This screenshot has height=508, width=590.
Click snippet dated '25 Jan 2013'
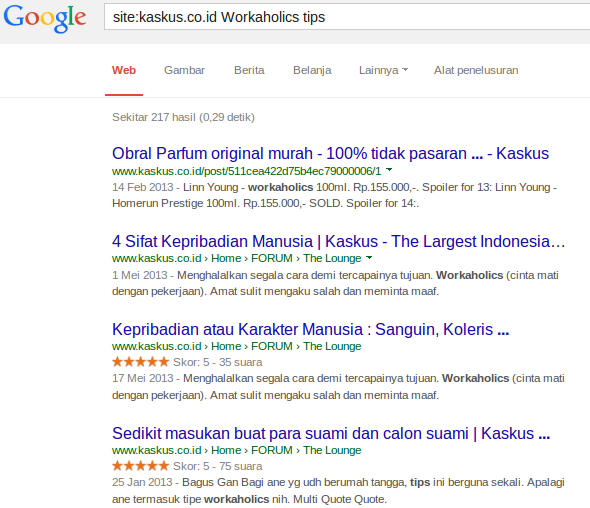338,491
